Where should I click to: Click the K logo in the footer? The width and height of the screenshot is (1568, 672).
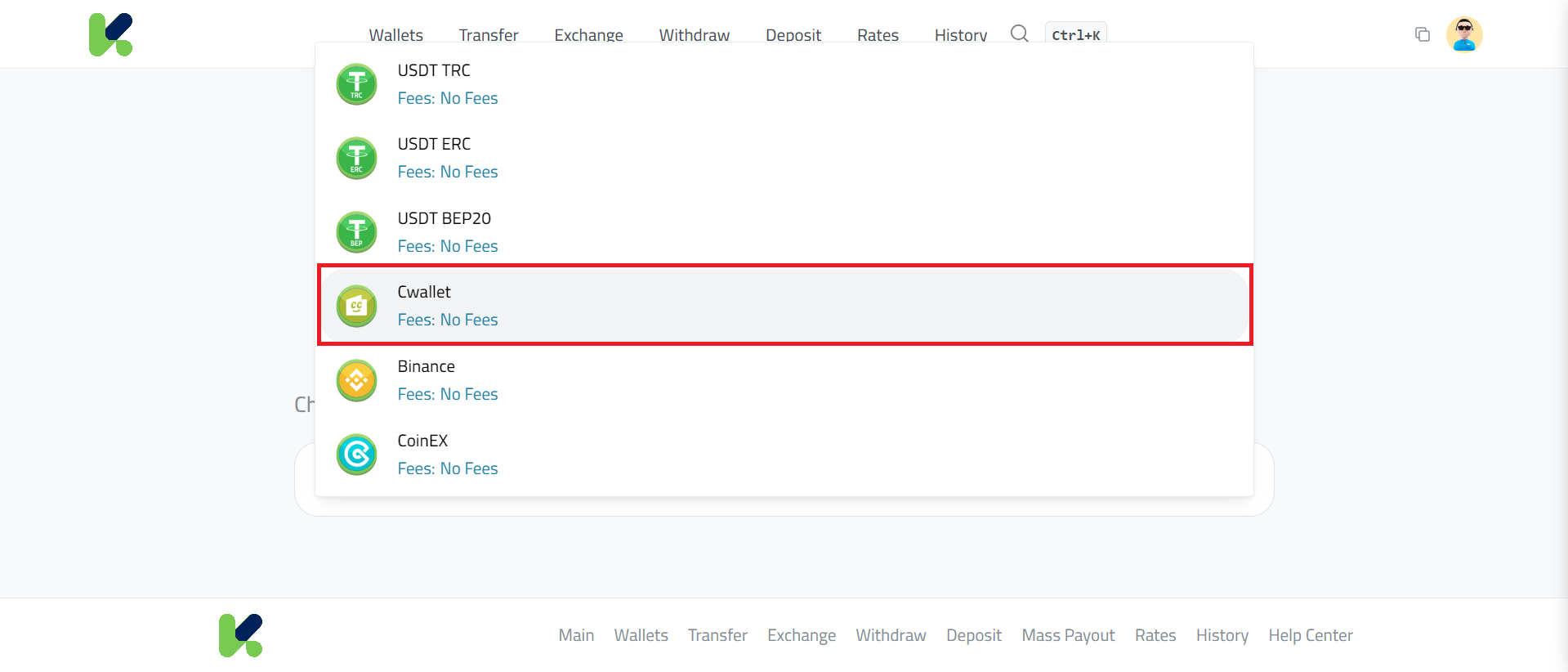tap(240, 635)
